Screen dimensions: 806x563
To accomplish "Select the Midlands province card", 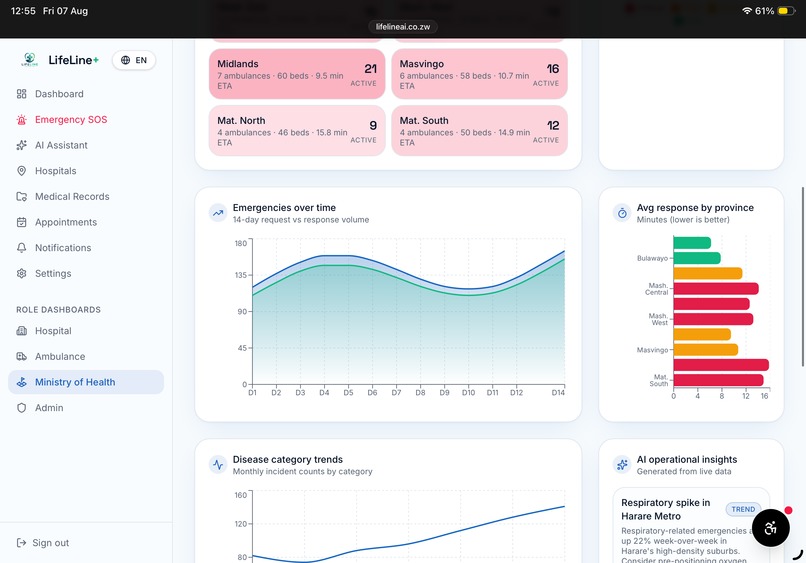I will point(297,74).
